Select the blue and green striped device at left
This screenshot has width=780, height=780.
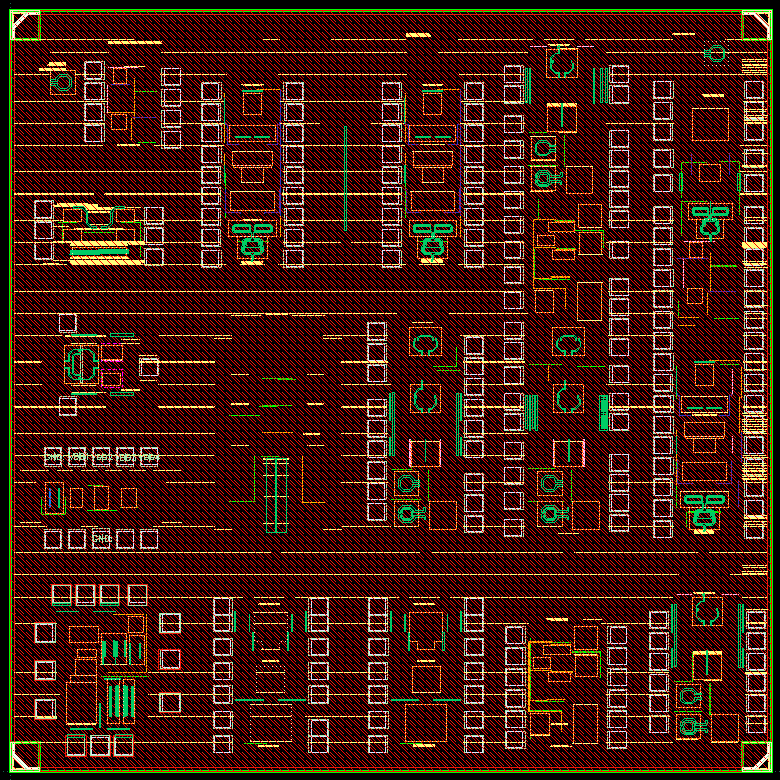pyautogui.click(x=54, y=497)
